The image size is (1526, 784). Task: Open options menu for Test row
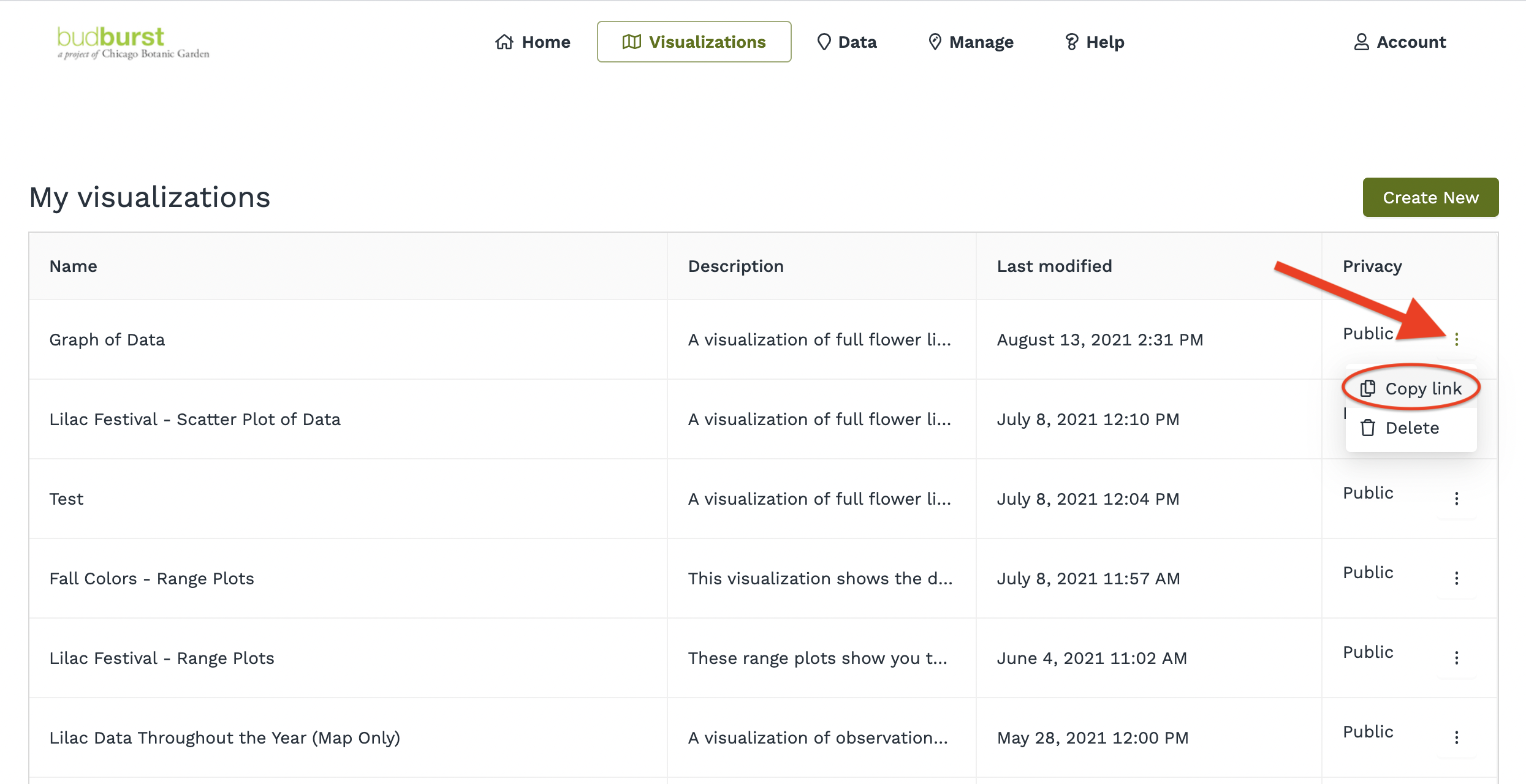click(x=1456, y=499)
